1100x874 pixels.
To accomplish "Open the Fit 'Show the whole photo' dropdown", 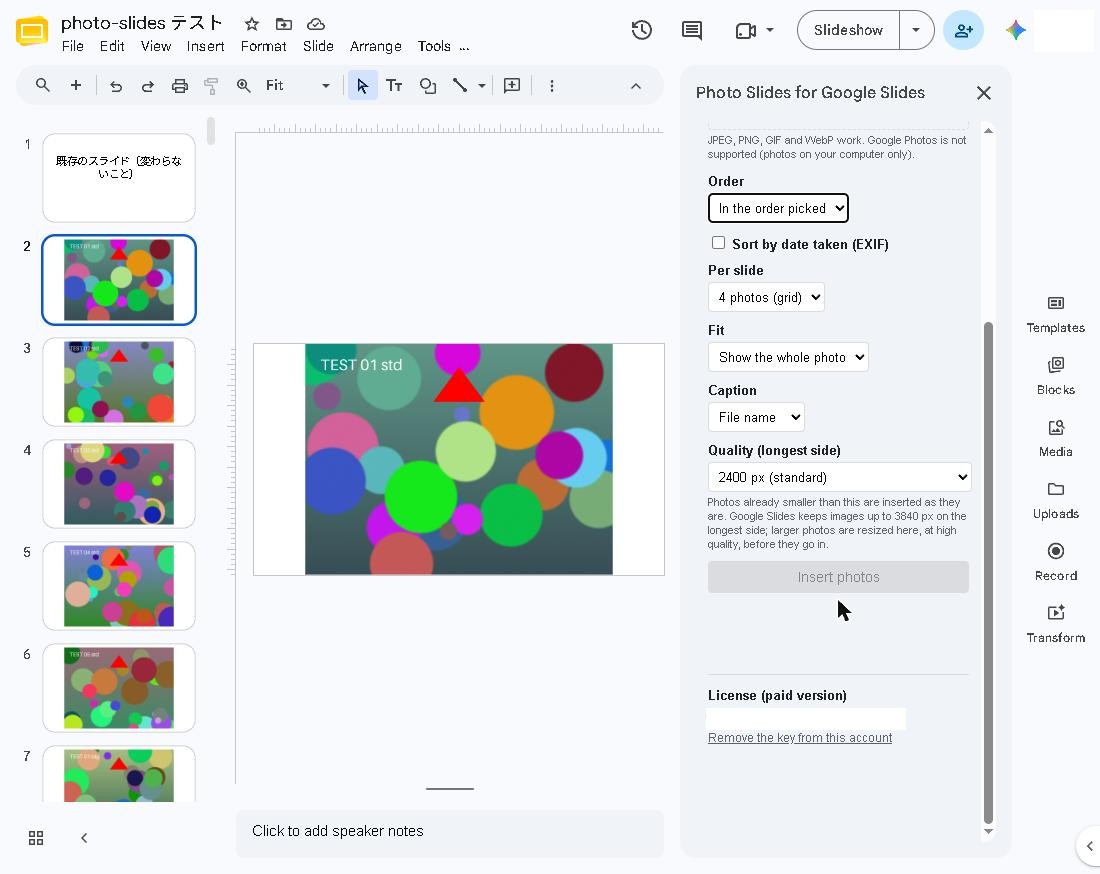I will [x=788, y=357].
